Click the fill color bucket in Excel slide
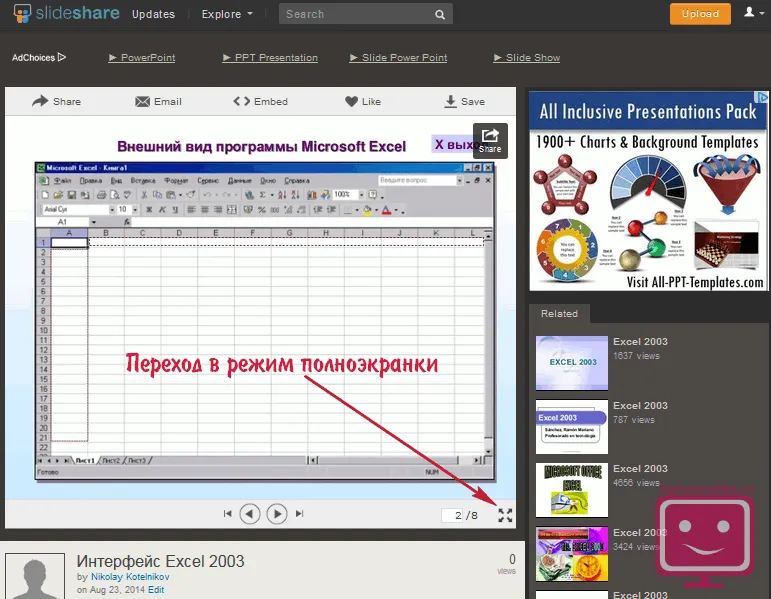Image resolution: width=771 pixels, height=599 pixels. click(367, 210)
